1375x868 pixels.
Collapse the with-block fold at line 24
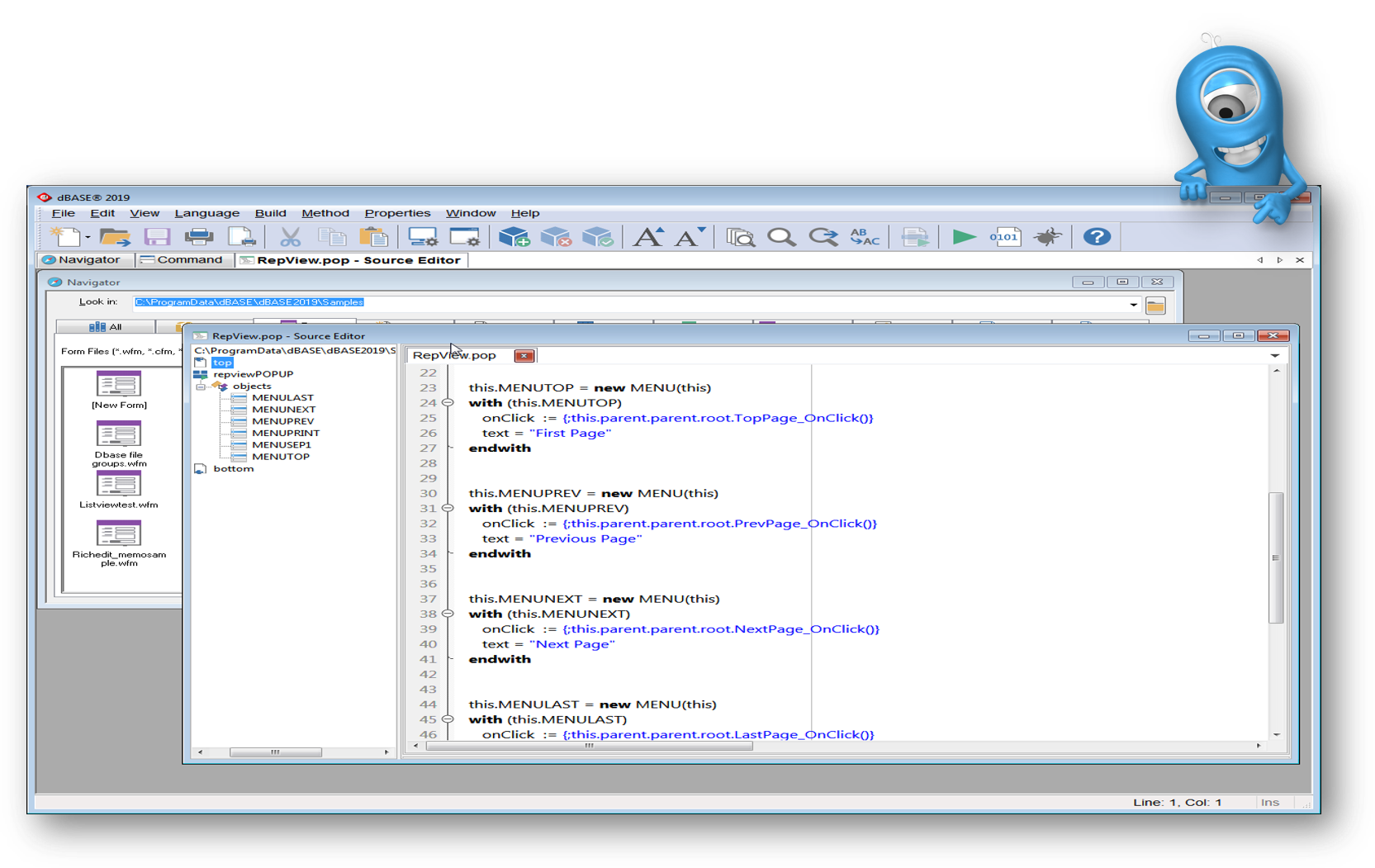tap(446, 403)
